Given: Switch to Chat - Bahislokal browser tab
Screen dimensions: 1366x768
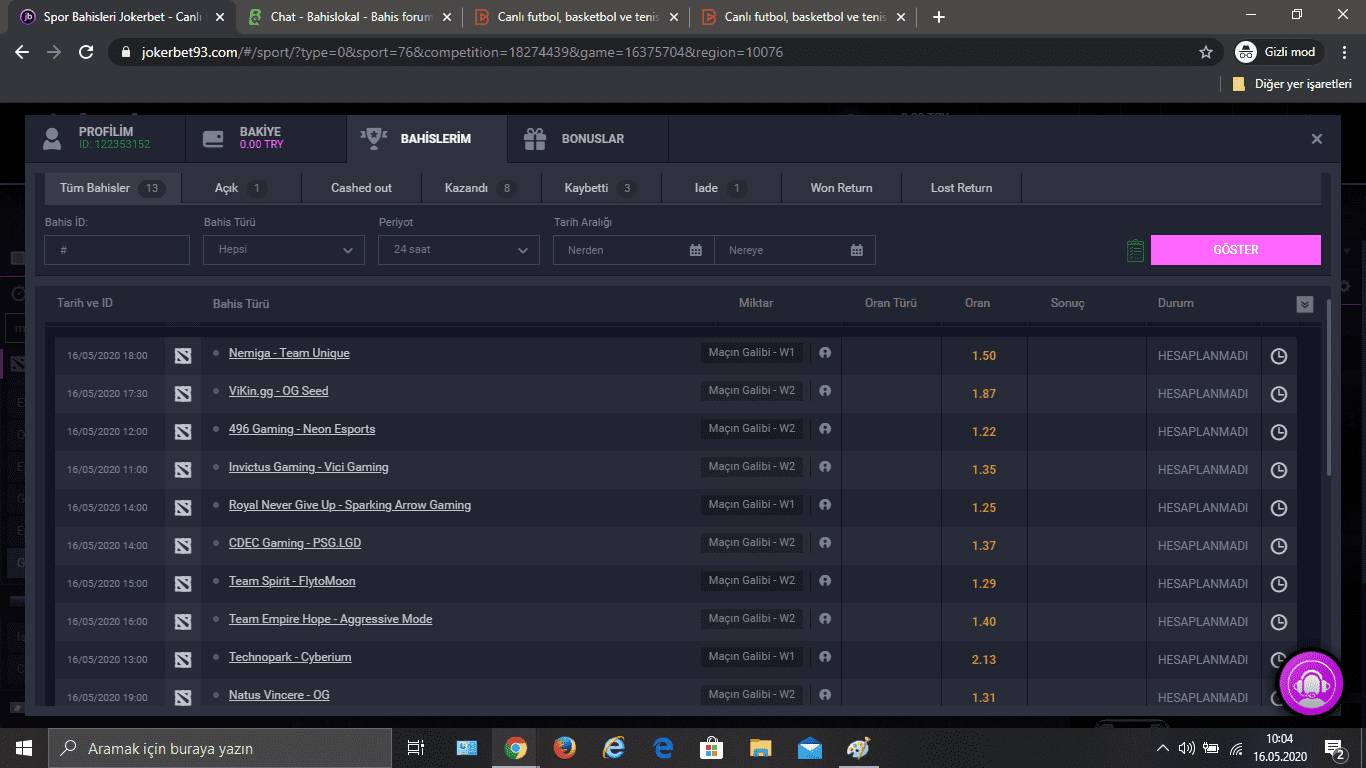Looking at the screenshot, I should click(x=350, y=17).
